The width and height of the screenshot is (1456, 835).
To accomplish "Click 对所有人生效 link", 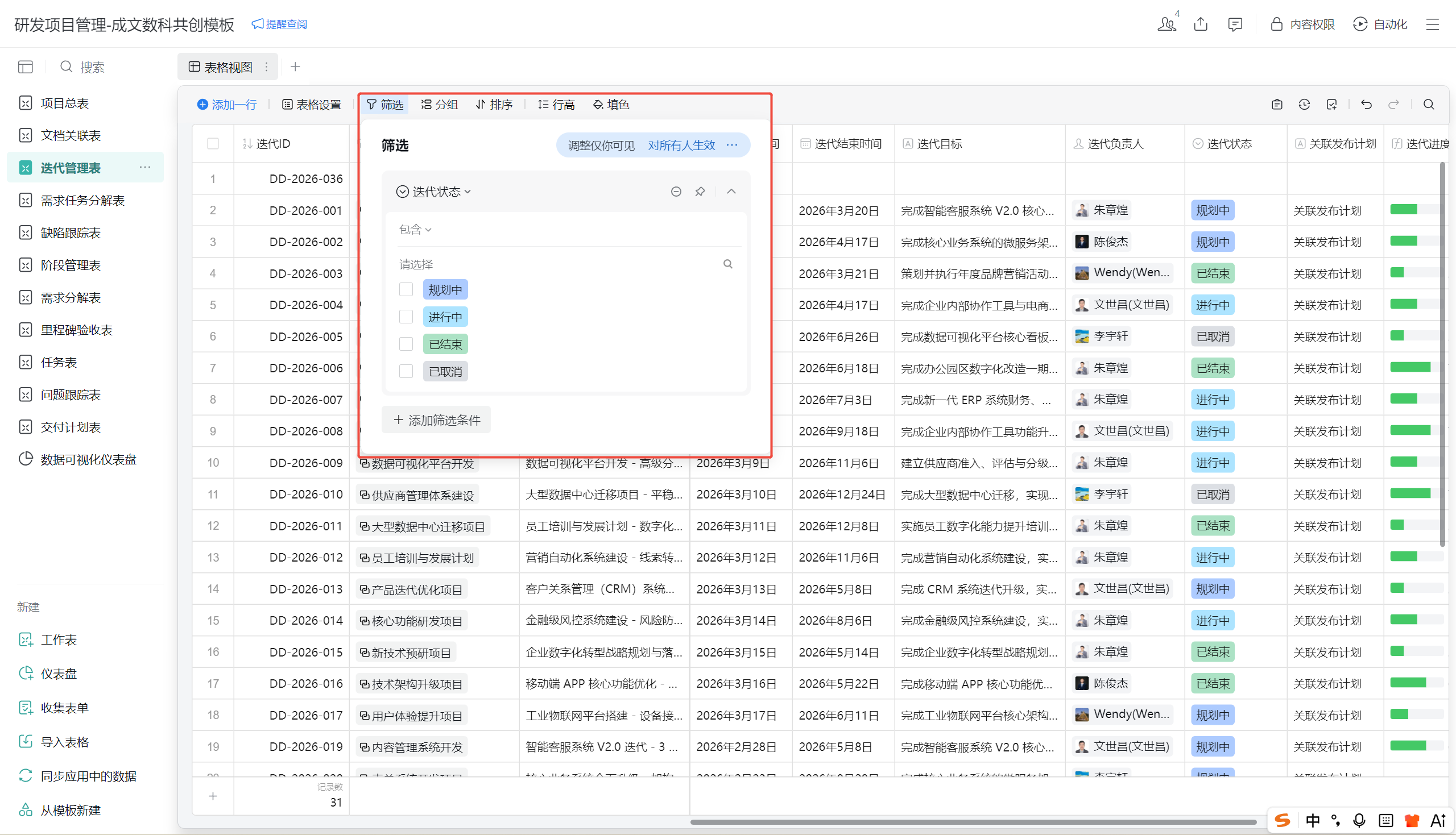I will [x=681, y=146].
